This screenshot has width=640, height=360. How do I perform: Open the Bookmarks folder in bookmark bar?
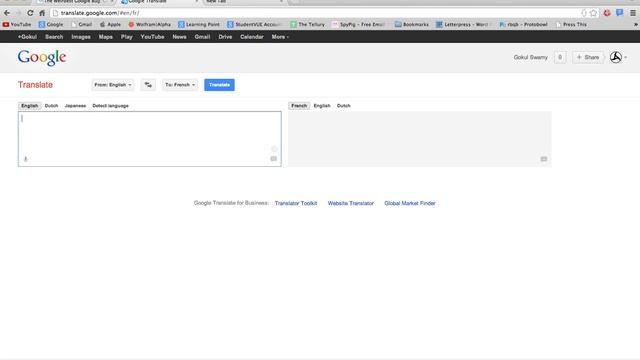click(412, 24)
